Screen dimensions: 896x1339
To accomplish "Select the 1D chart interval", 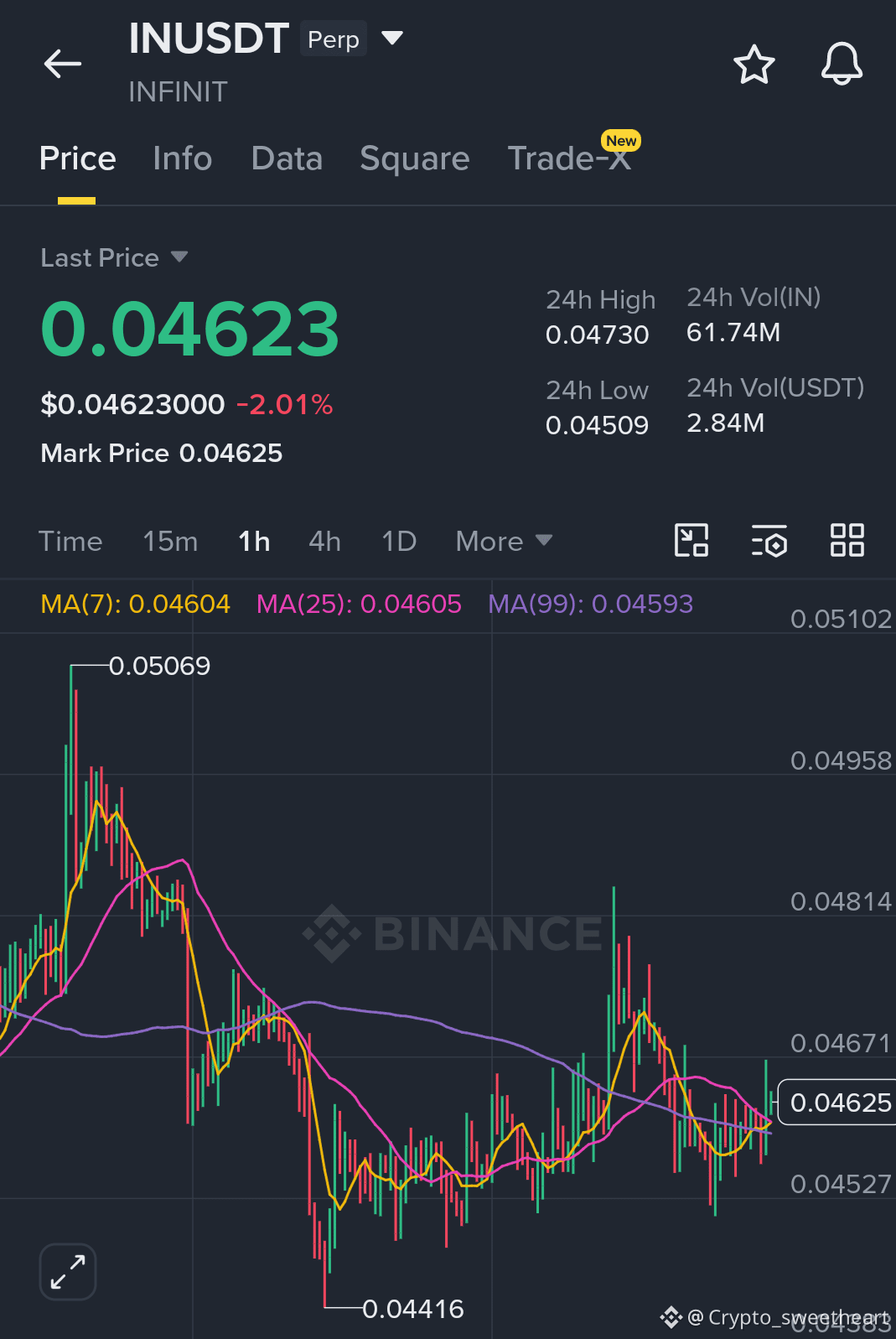I will click(x=399, y=541).
